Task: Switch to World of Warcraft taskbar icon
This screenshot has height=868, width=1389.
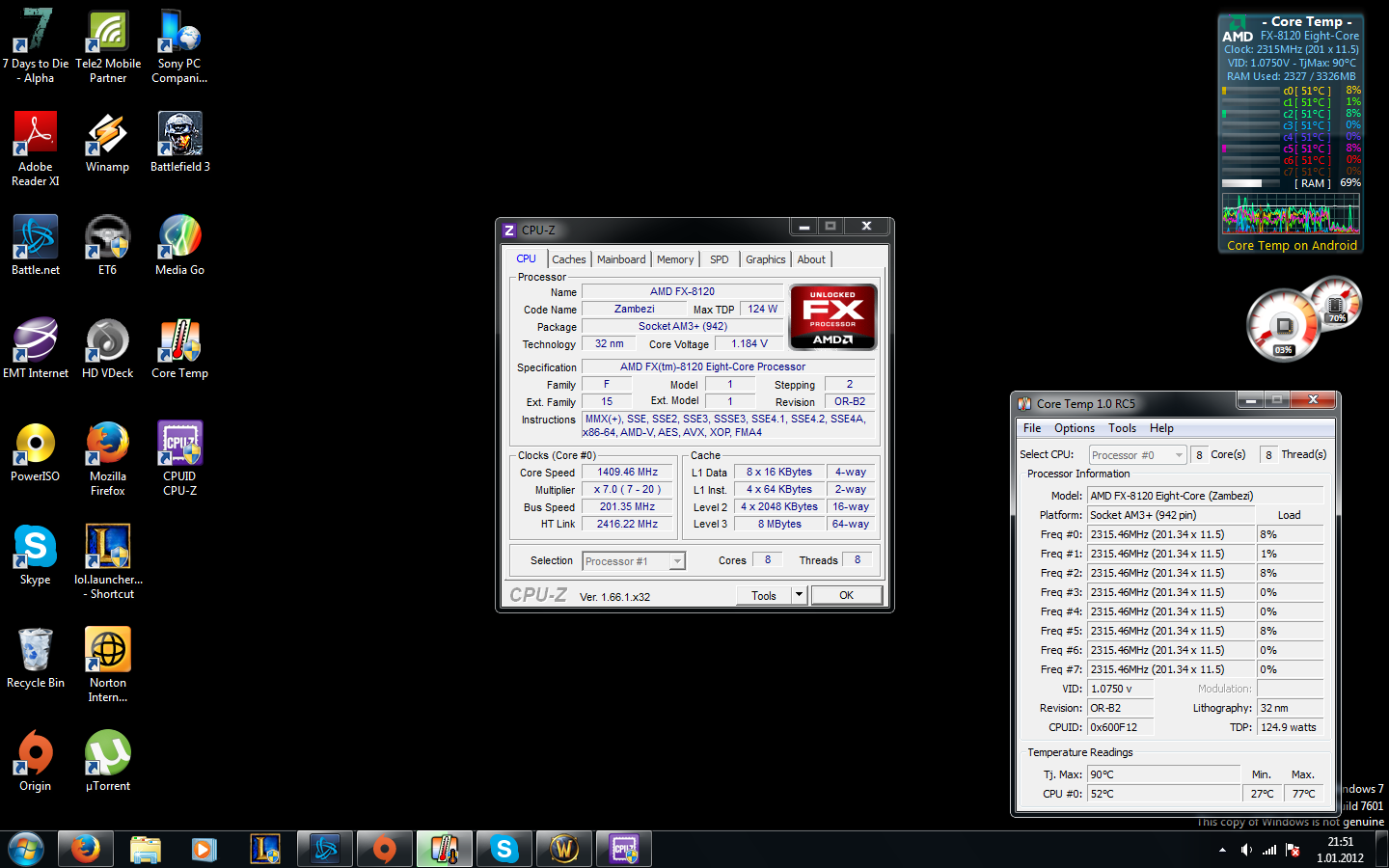Action: point(564,849)
